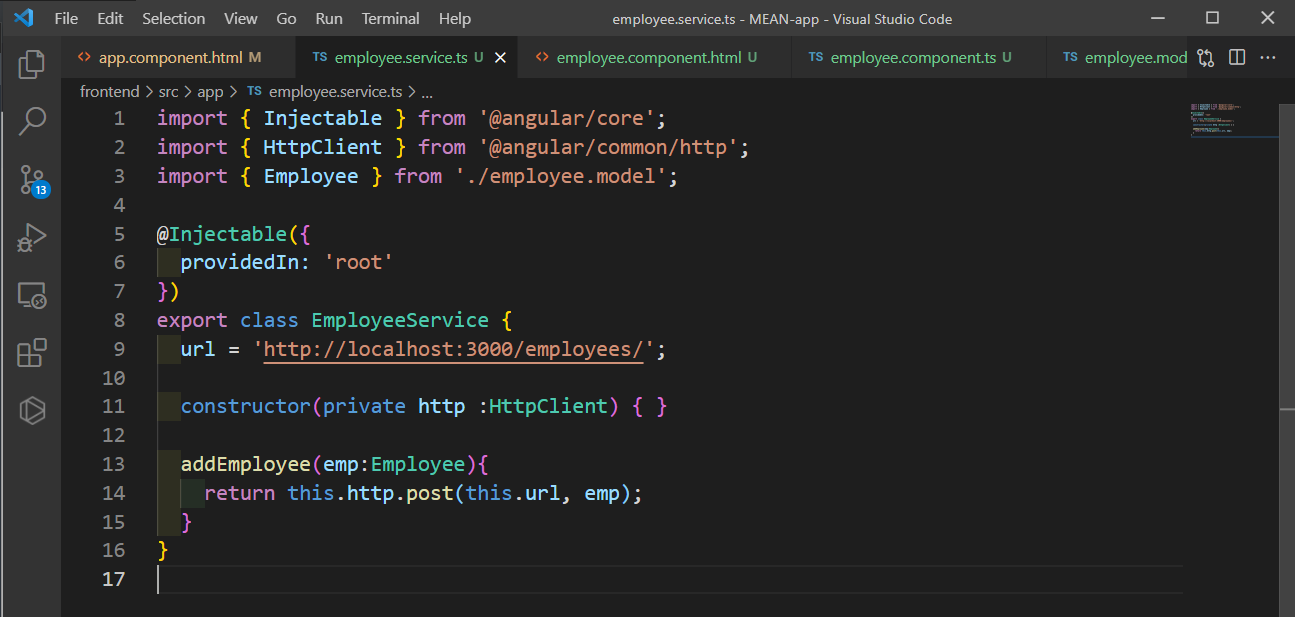Click the 'post' method call on line 14
The width and height of the screenshot is (1295, 617).
429,493
